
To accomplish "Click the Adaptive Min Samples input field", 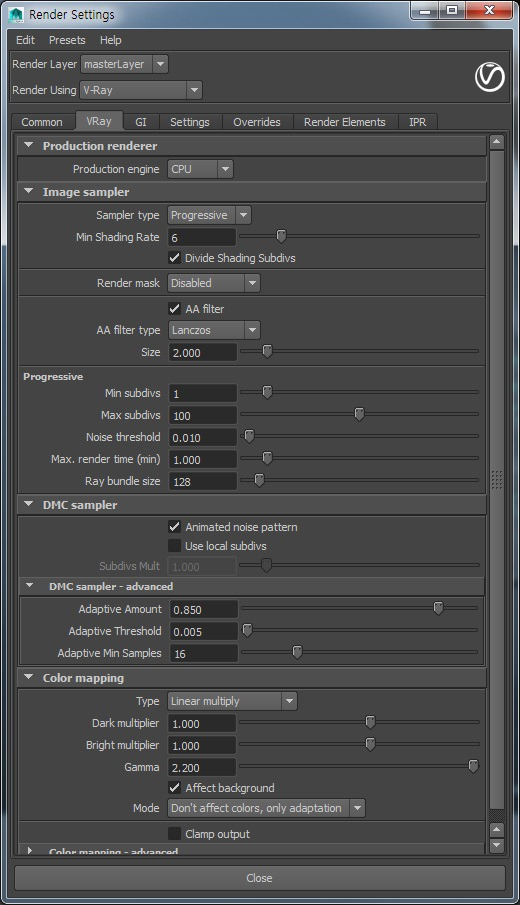I will pos(204,653).
